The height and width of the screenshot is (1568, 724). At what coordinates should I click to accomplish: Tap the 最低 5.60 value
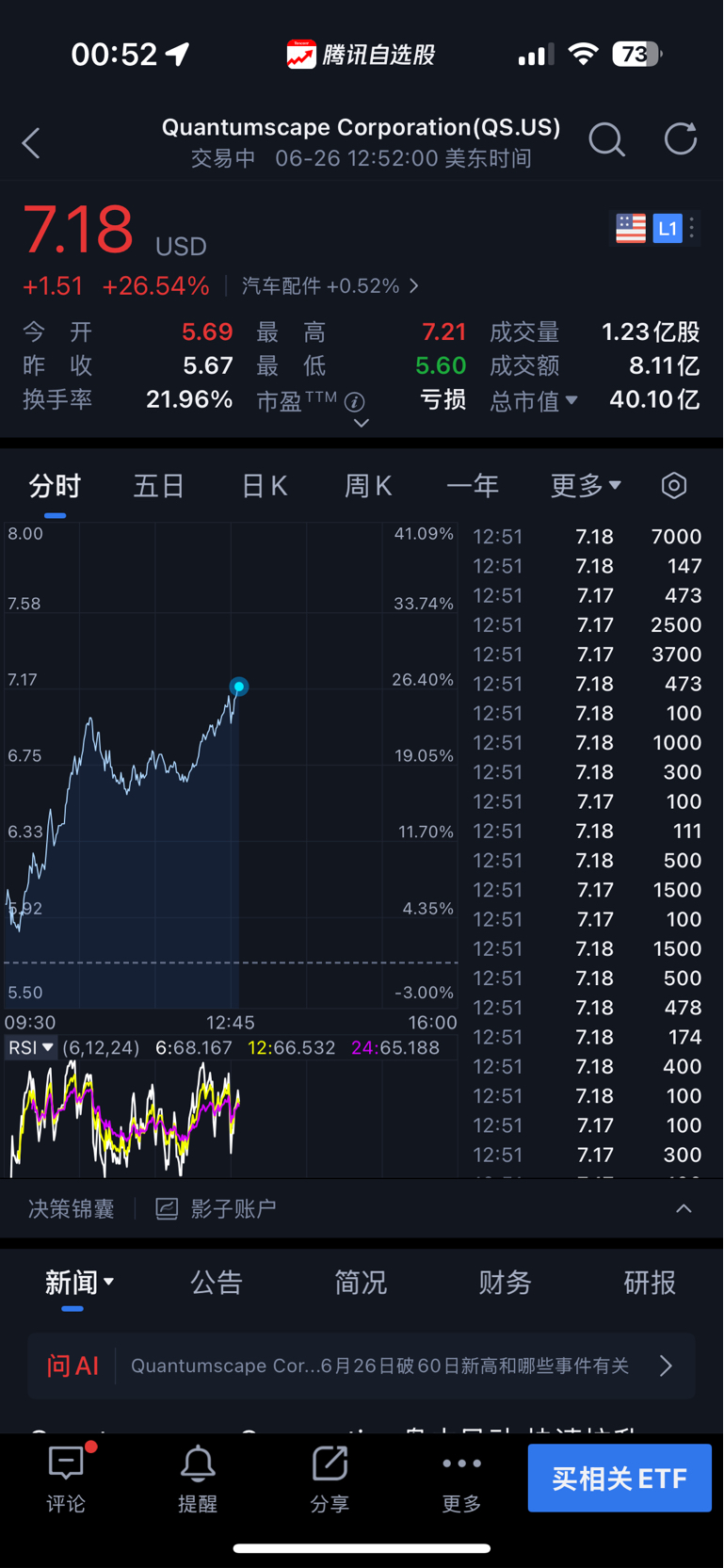point(442,365)
